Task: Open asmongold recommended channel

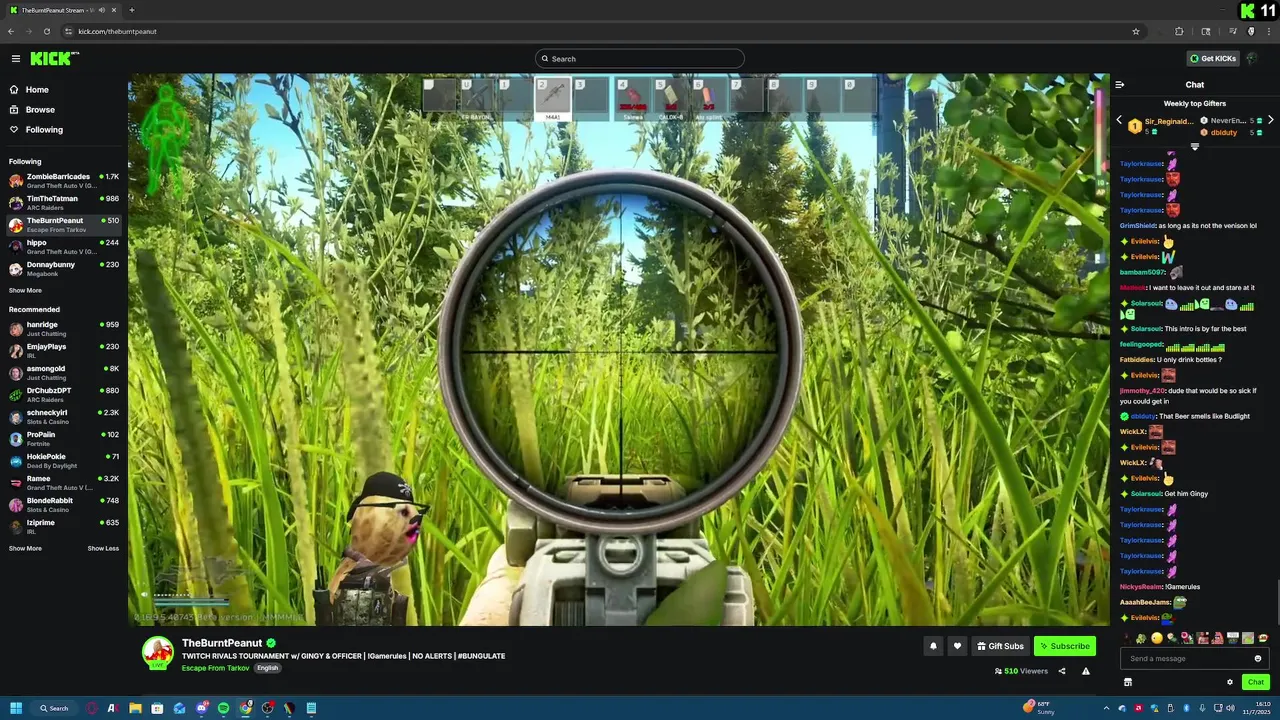Action: (x=63, y=373)
